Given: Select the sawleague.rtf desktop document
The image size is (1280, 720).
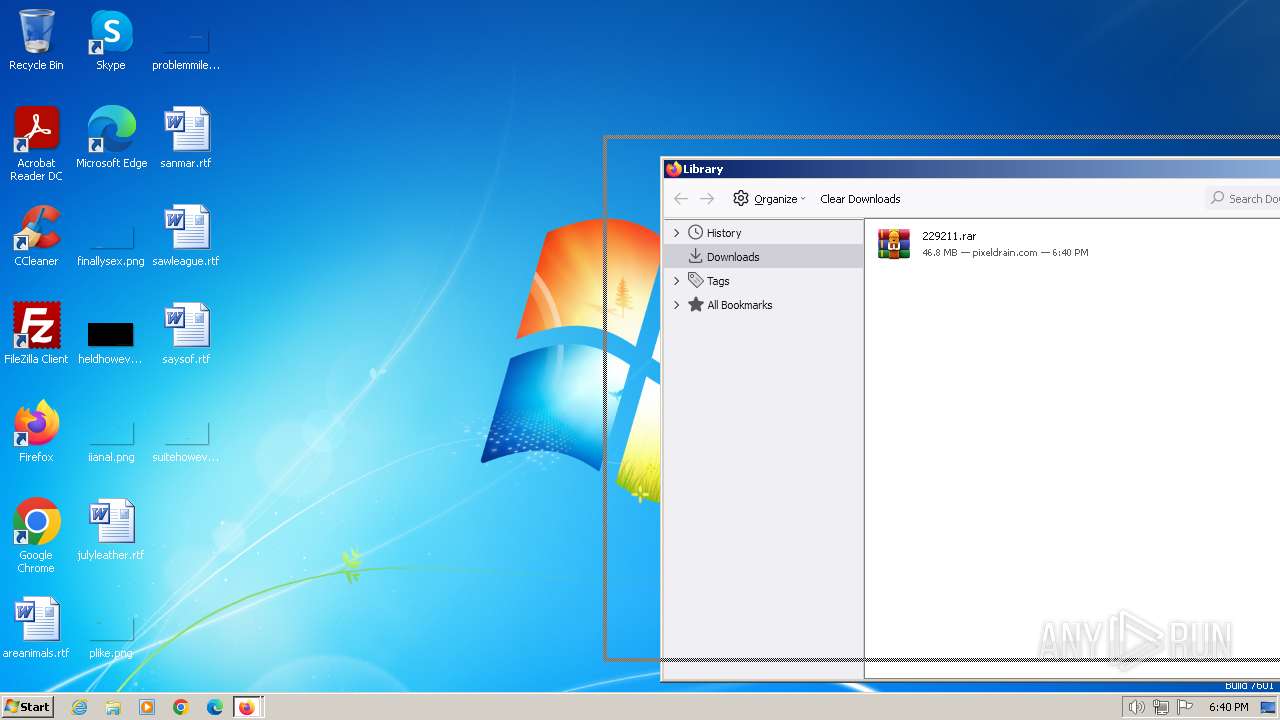Looking at the screenshot, I should pos(186,235).
